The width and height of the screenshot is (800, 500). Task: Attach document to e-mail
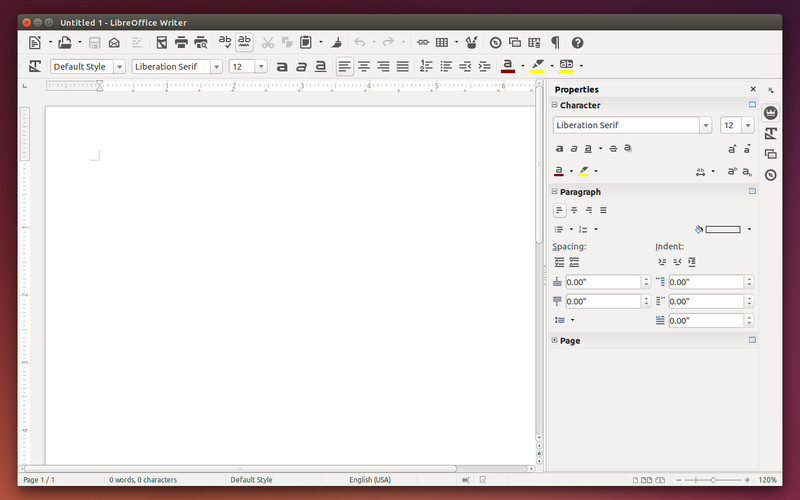pyautogui.click(x=114, y=43)
